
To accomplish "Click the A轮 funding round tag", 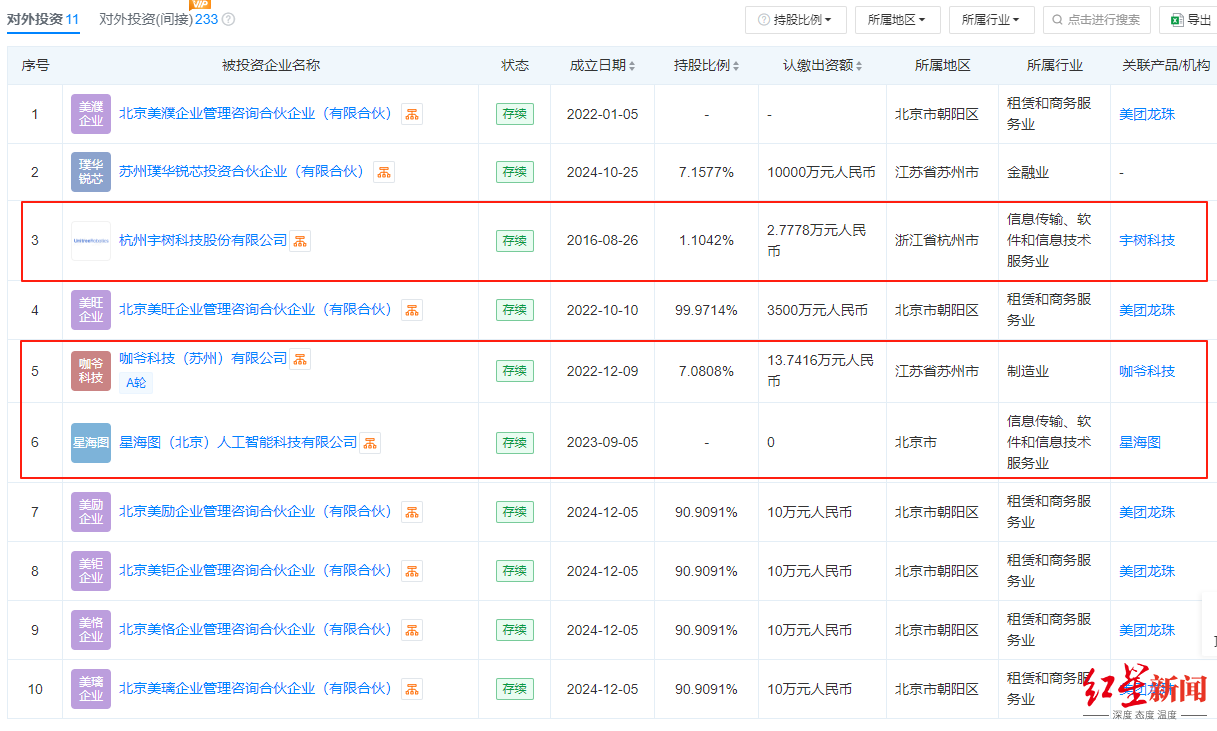I will pyautogui.click(x=136, y=382).
